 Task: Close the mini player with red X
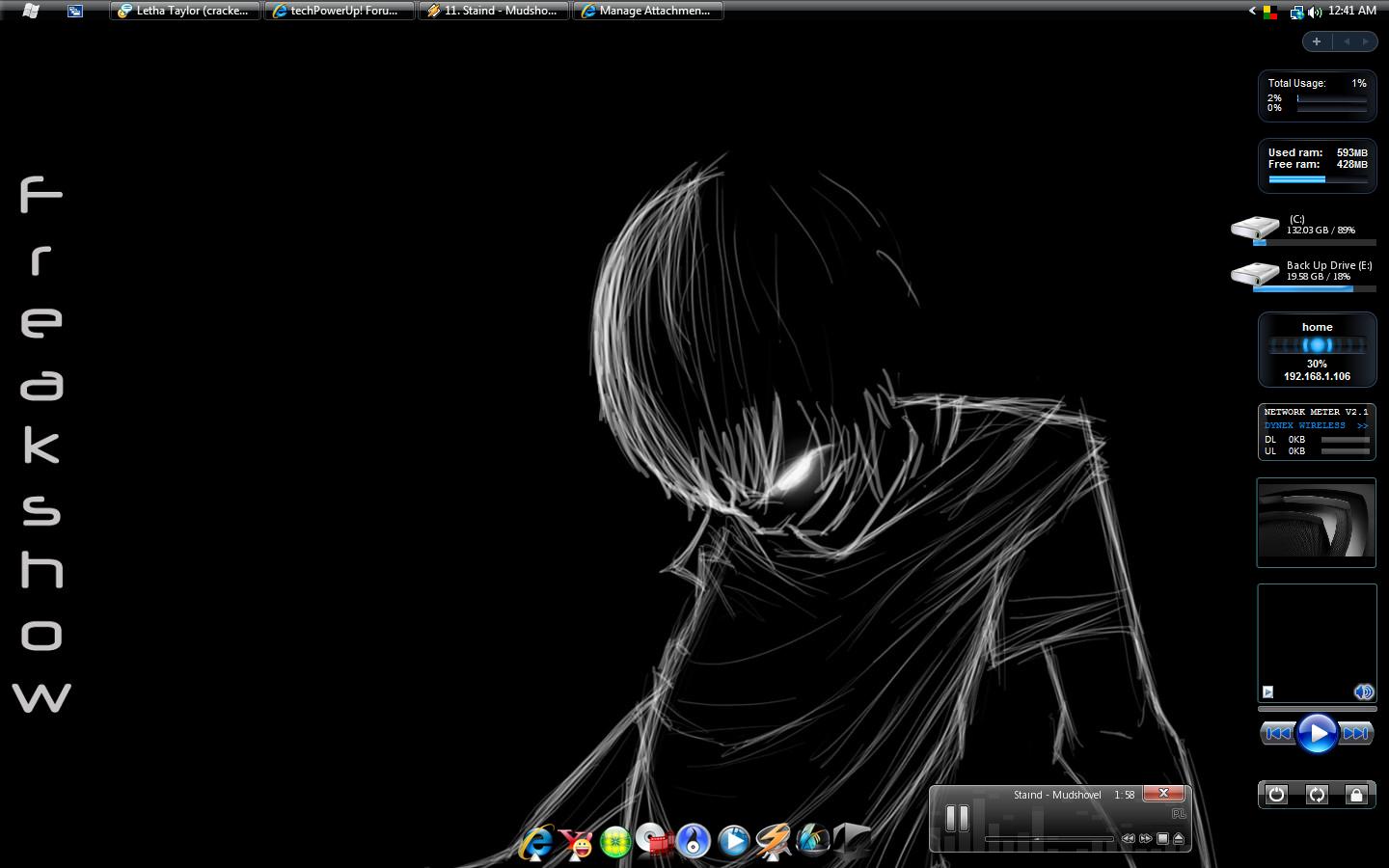click(x=1163, y=793)
